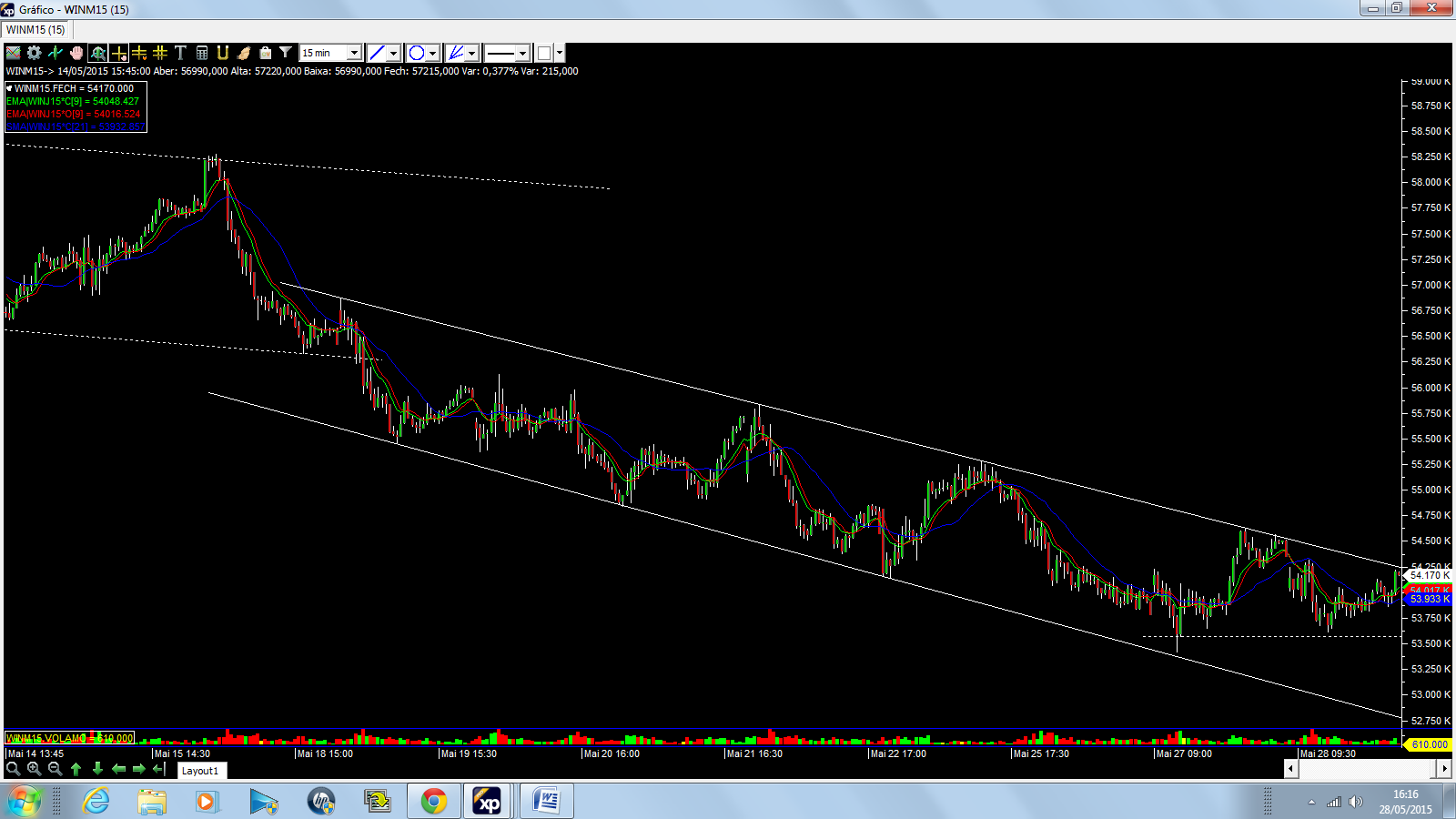Click the zoom in magnifier icon
The width and height of the screenshot is (1456, 819).
pos(34,769)
